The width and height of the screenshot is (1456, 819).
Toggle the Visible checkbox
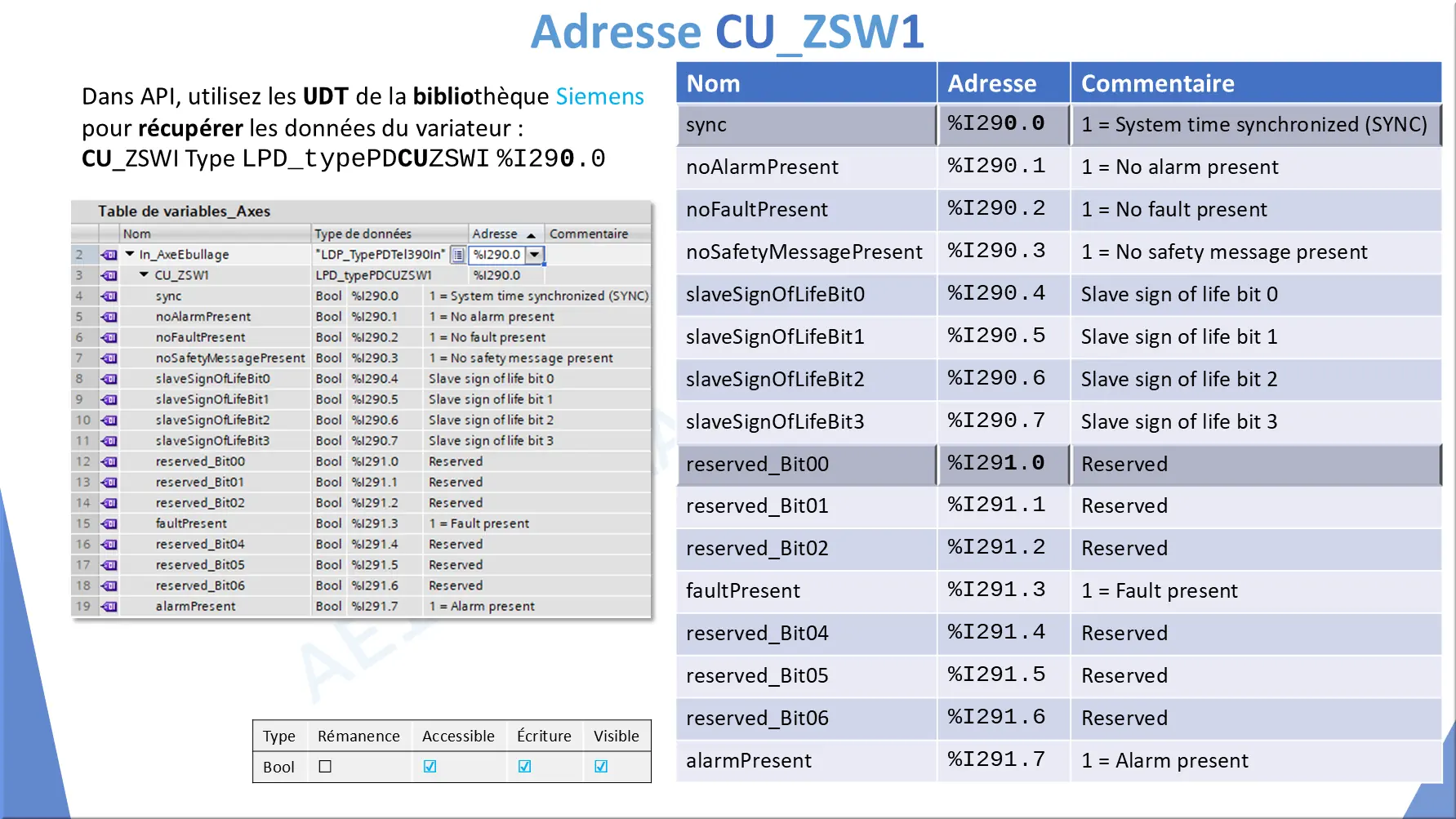[x=601, y=767]
